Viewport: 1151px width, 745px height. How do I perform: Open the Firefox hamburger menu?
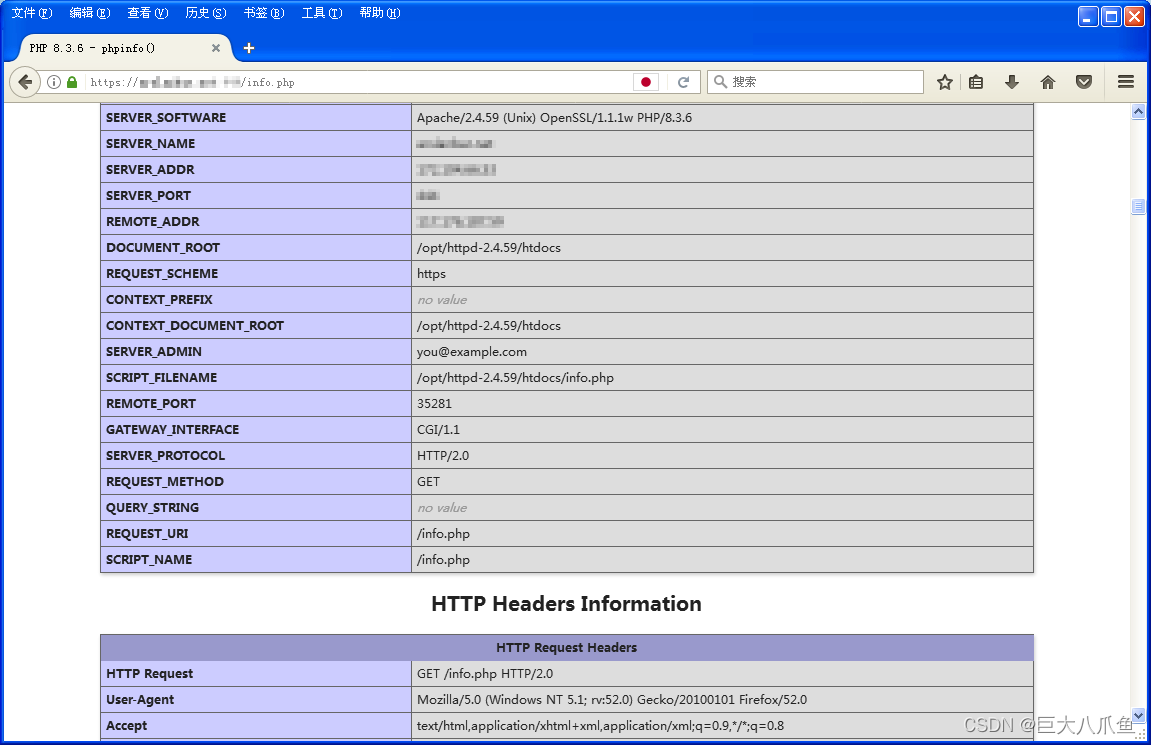click(1126, 83)
